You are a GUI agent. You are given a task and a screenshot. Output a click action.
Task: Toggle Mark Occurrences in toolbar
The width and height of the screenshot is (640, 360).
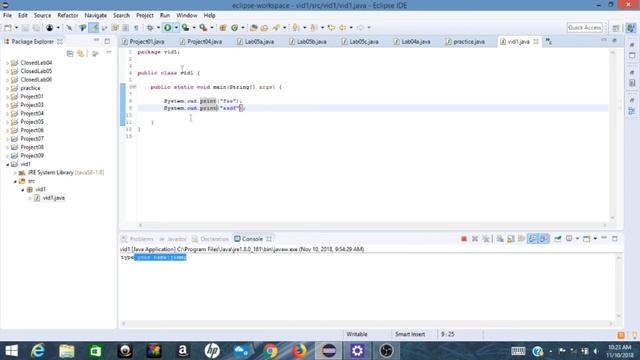pyautogui.click(x=93, y=28)
